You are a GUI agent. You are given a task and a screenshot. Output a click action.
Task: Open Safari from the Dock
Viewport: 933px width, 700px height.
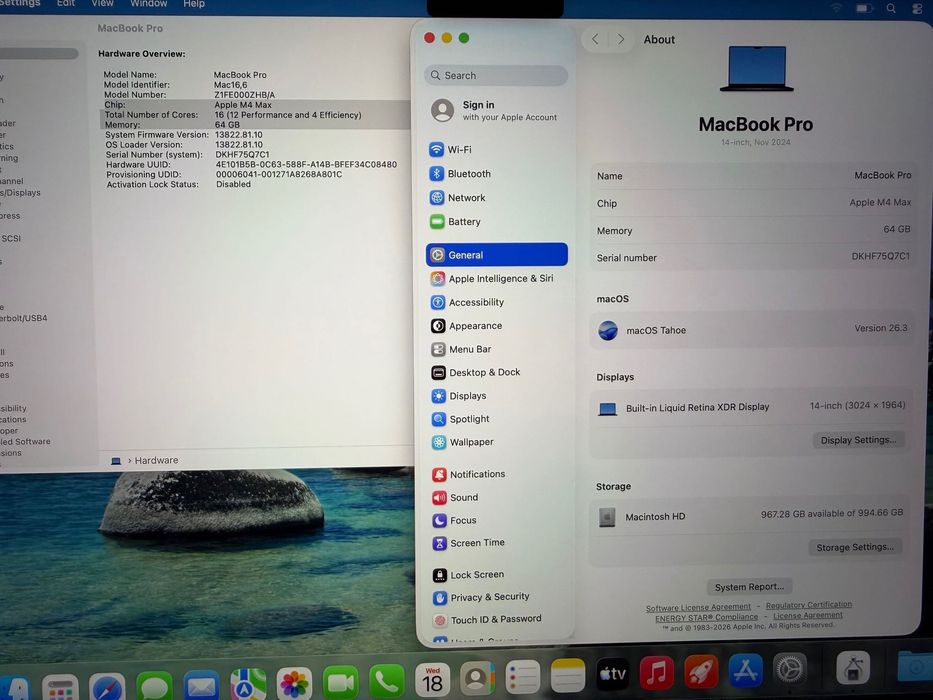[x=107, y=688]
